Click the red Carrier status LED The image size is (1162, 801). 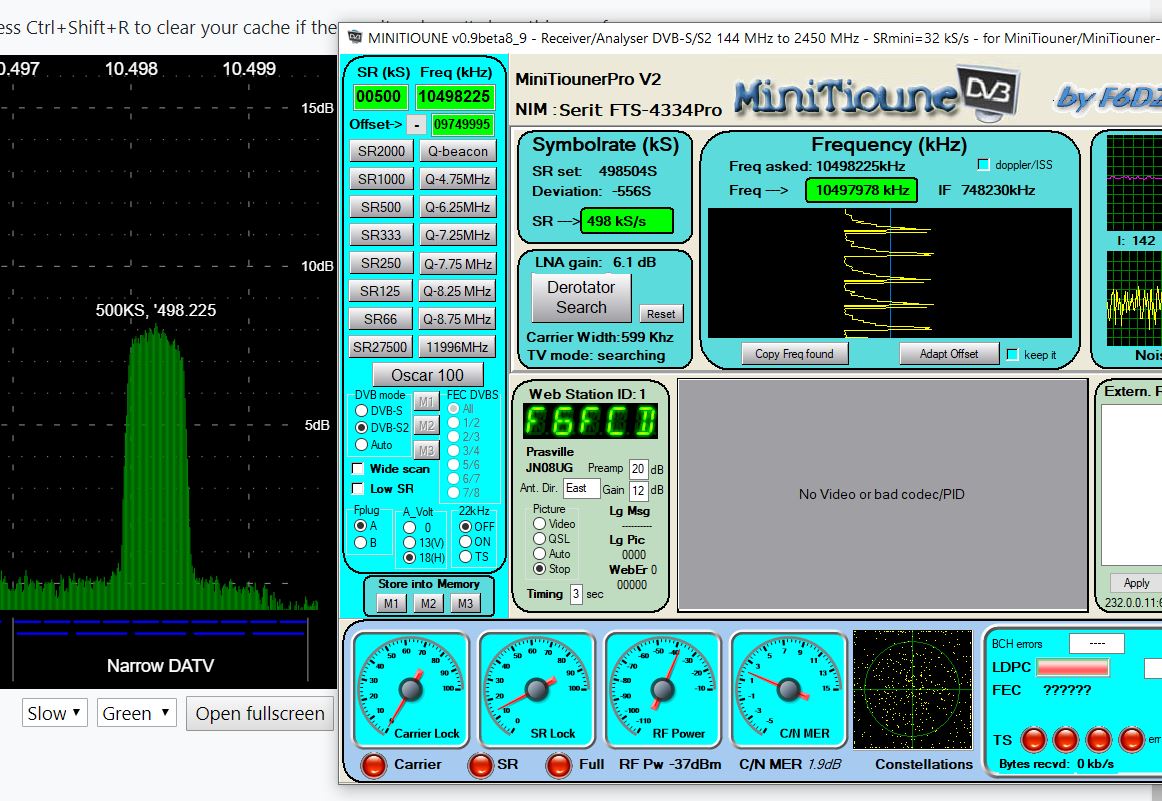coord(374,765)
